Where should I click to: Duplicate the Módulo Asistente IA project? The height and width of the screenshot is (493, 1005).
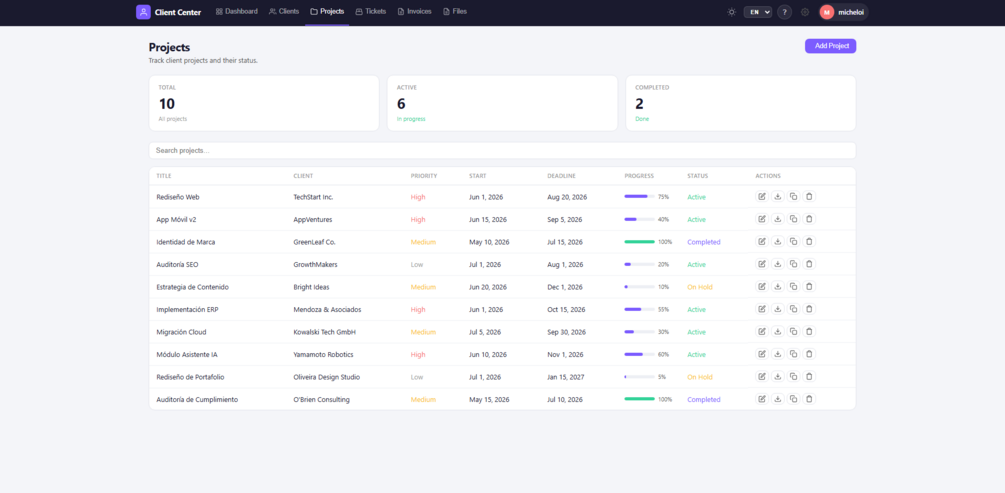click(x=793, y=354)
